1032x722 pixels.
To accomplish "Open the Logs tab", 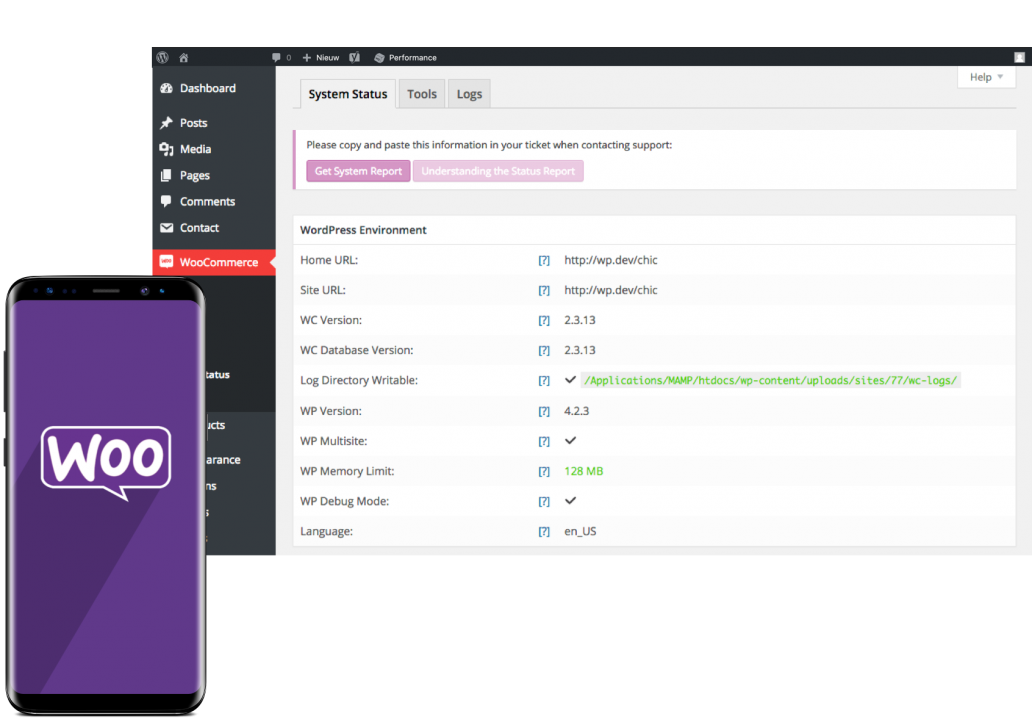I will click(x=468, y=93).
